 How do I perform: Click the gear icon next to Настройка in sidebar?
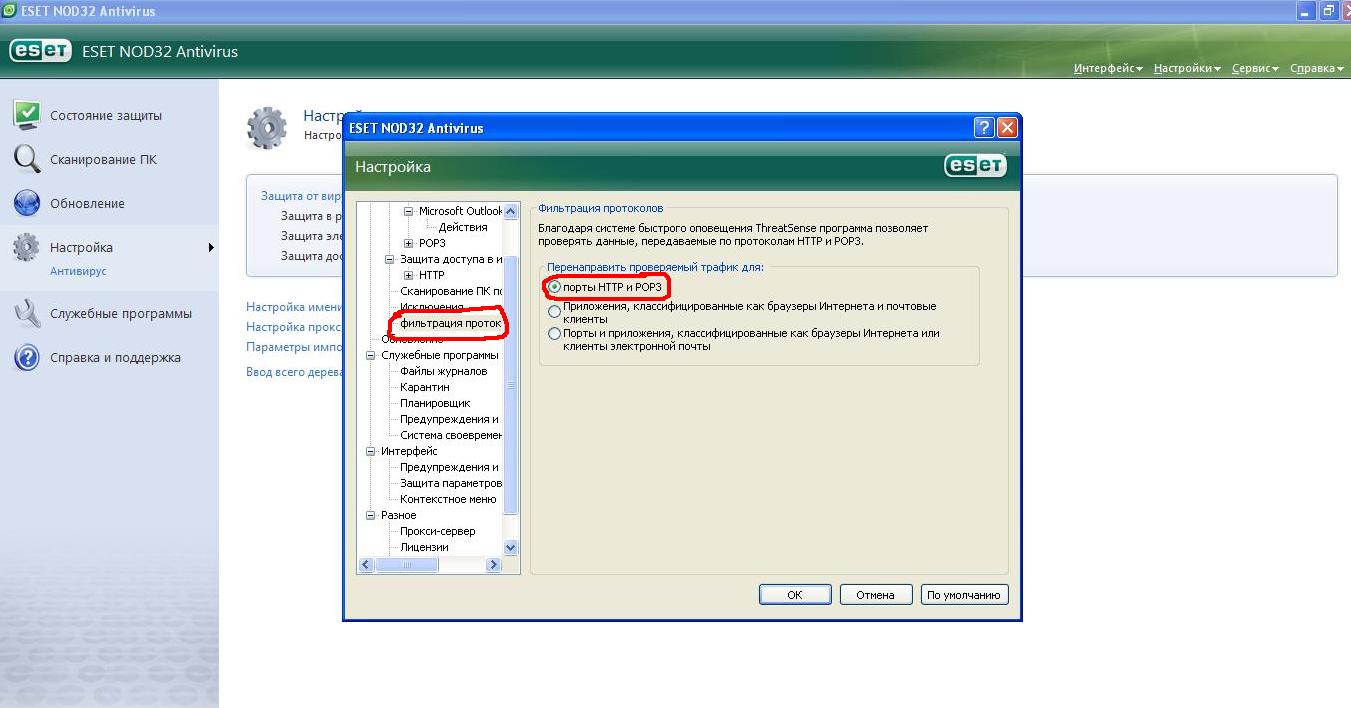point(26,248)
